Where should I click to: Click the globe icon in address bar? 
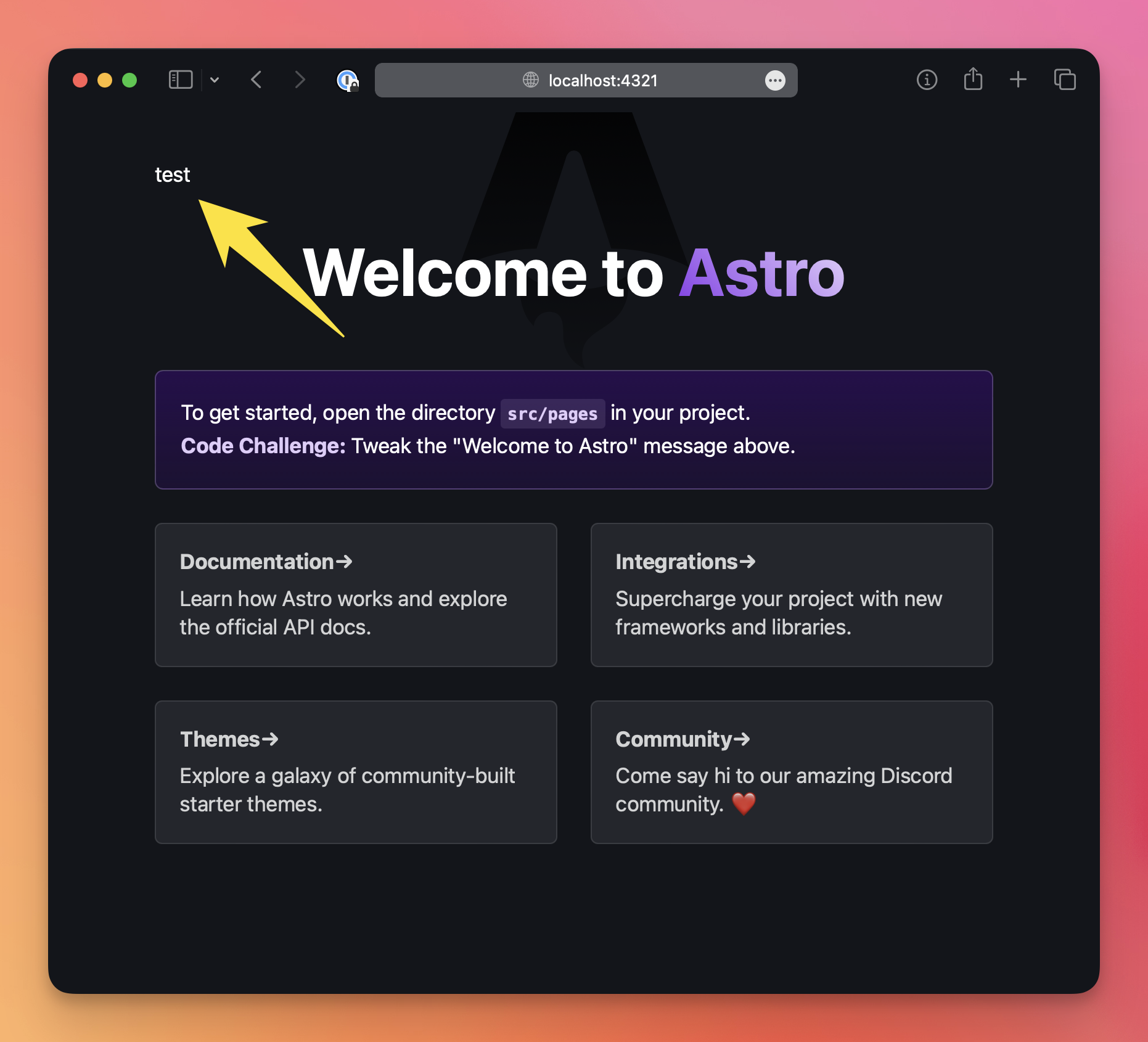click(530, 80)
